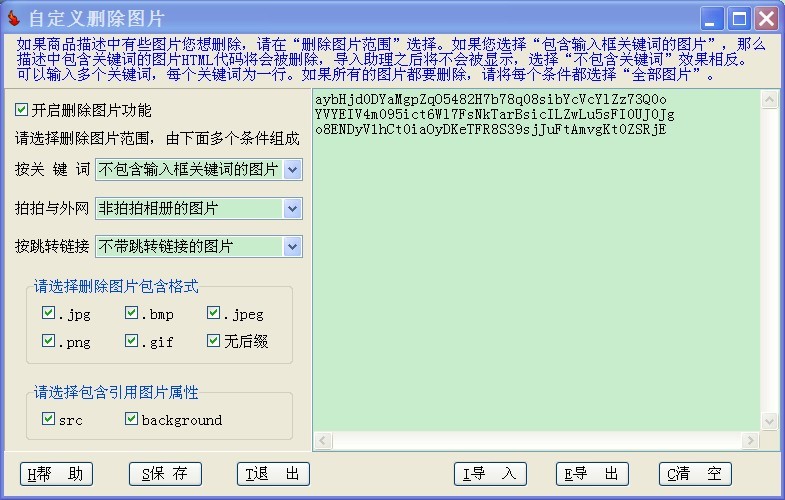Image resolution: width=785 pixels, height=500 pixels.
Task: Disable the .gif format checkbox
Action: click(x=132, y=341)
